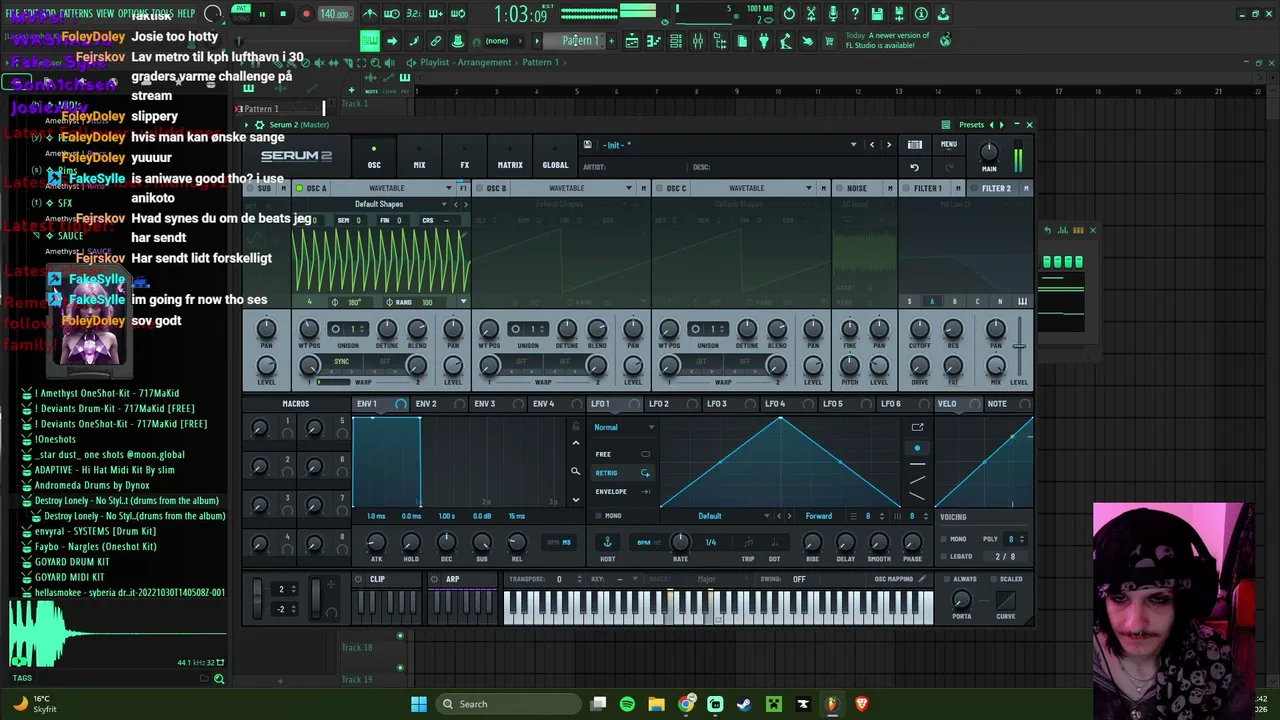Select the LFO FREE trigger mode
Viewport: 1280px width, 720px height.
click(x=621, y=454)
